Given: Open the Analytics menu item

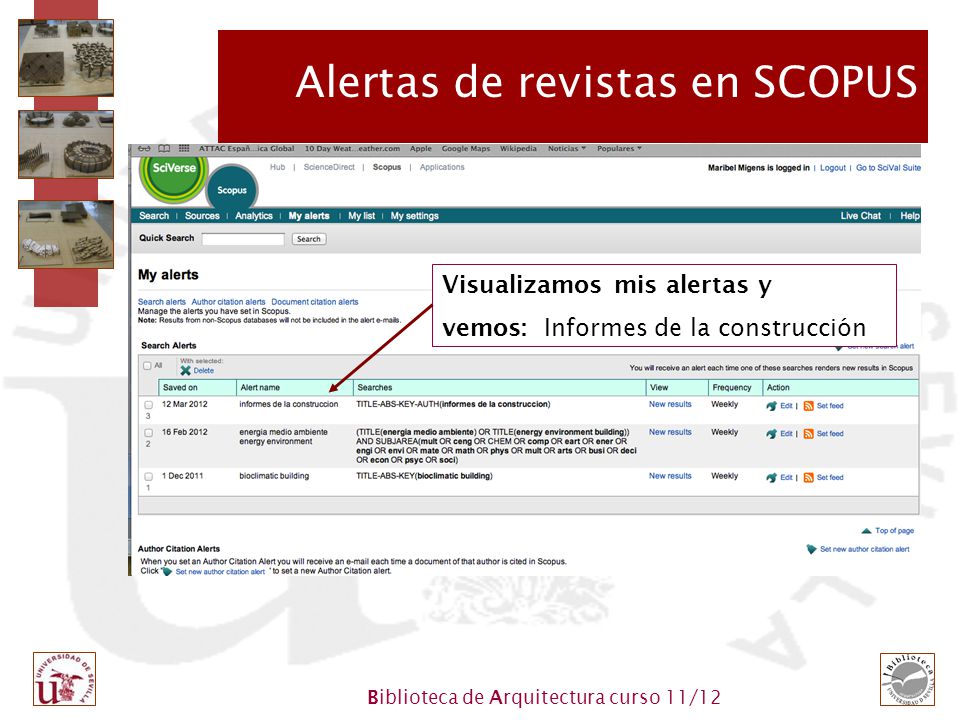Looking at the screenshot, I should [x=253, y=216].
